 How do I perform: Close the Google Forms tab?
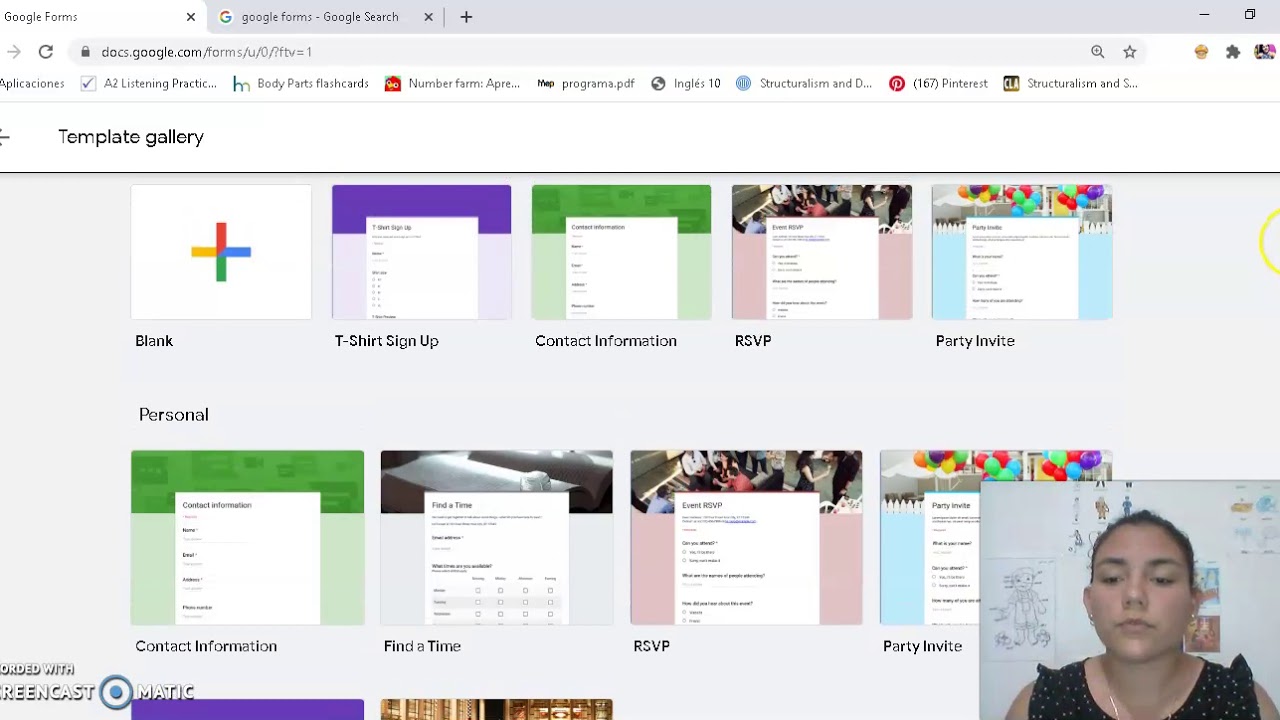tap(191, 17)
